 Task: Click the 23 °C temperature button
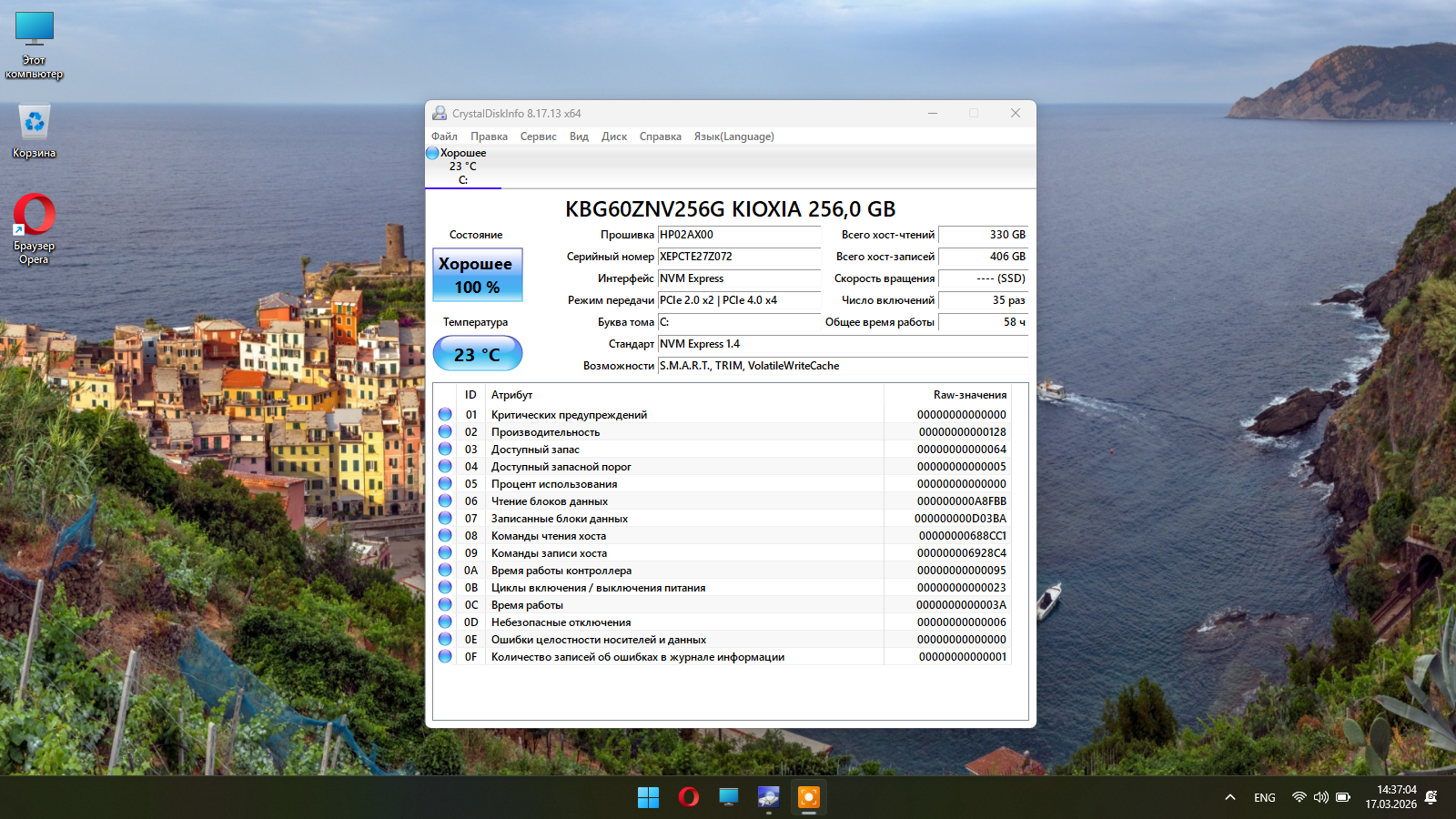(478, 354)
